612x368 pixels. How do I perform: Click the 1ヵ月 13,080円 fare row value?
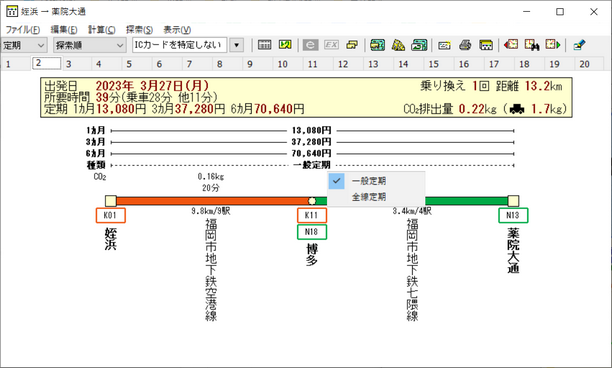point(312,131)
